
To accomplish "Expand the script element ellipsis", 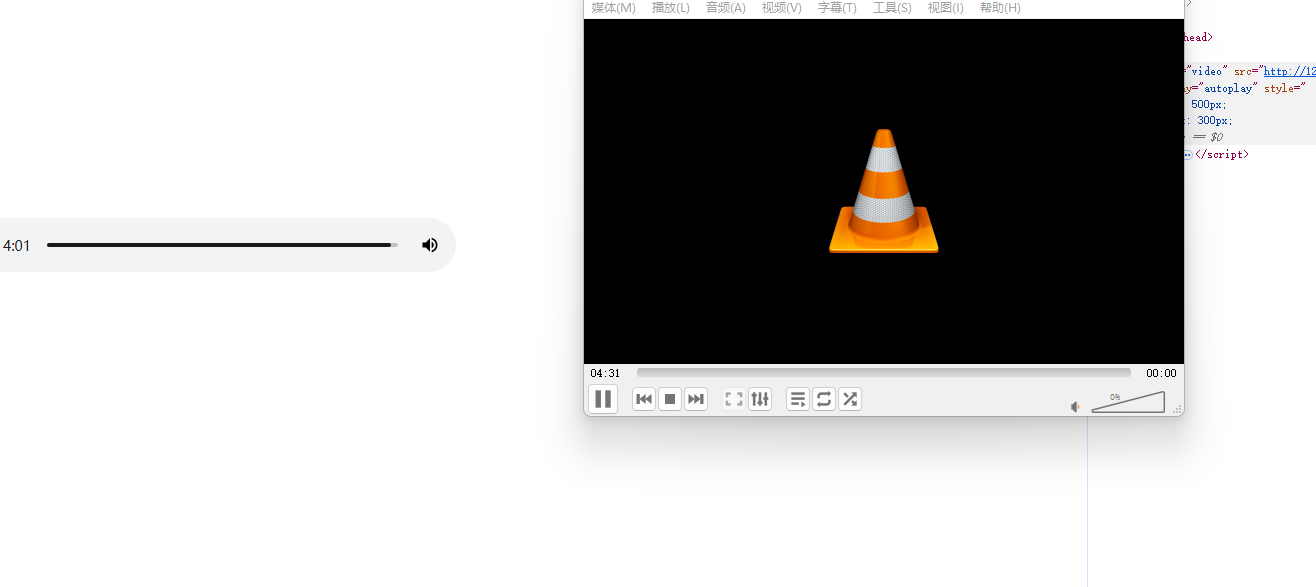I will coord(1188,155).
